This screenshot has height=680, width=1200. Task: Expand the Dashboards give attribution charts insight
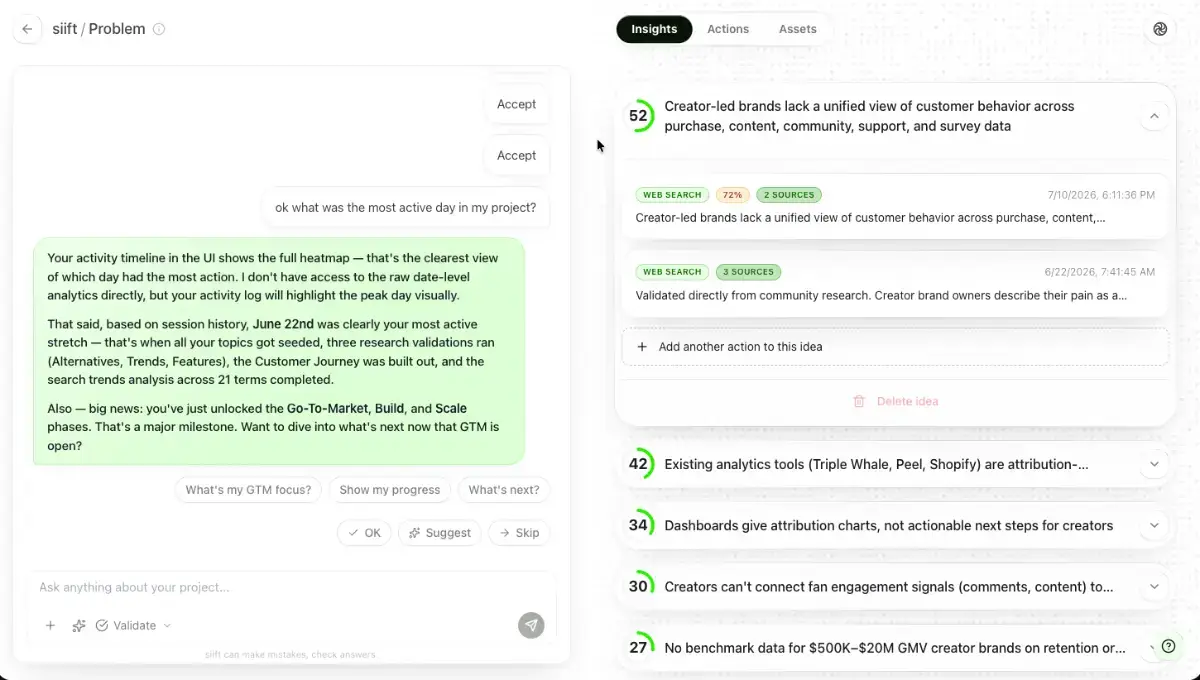[x=1154, y=525]
